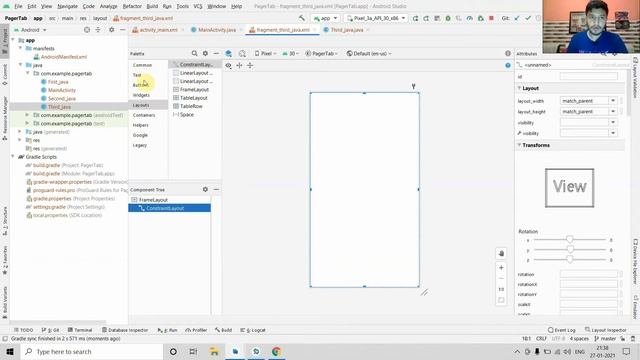Open the API 30 version dropdown
The width and height of the screenshot is (640, 360).
pyautogui.click(x=291, y=53)
